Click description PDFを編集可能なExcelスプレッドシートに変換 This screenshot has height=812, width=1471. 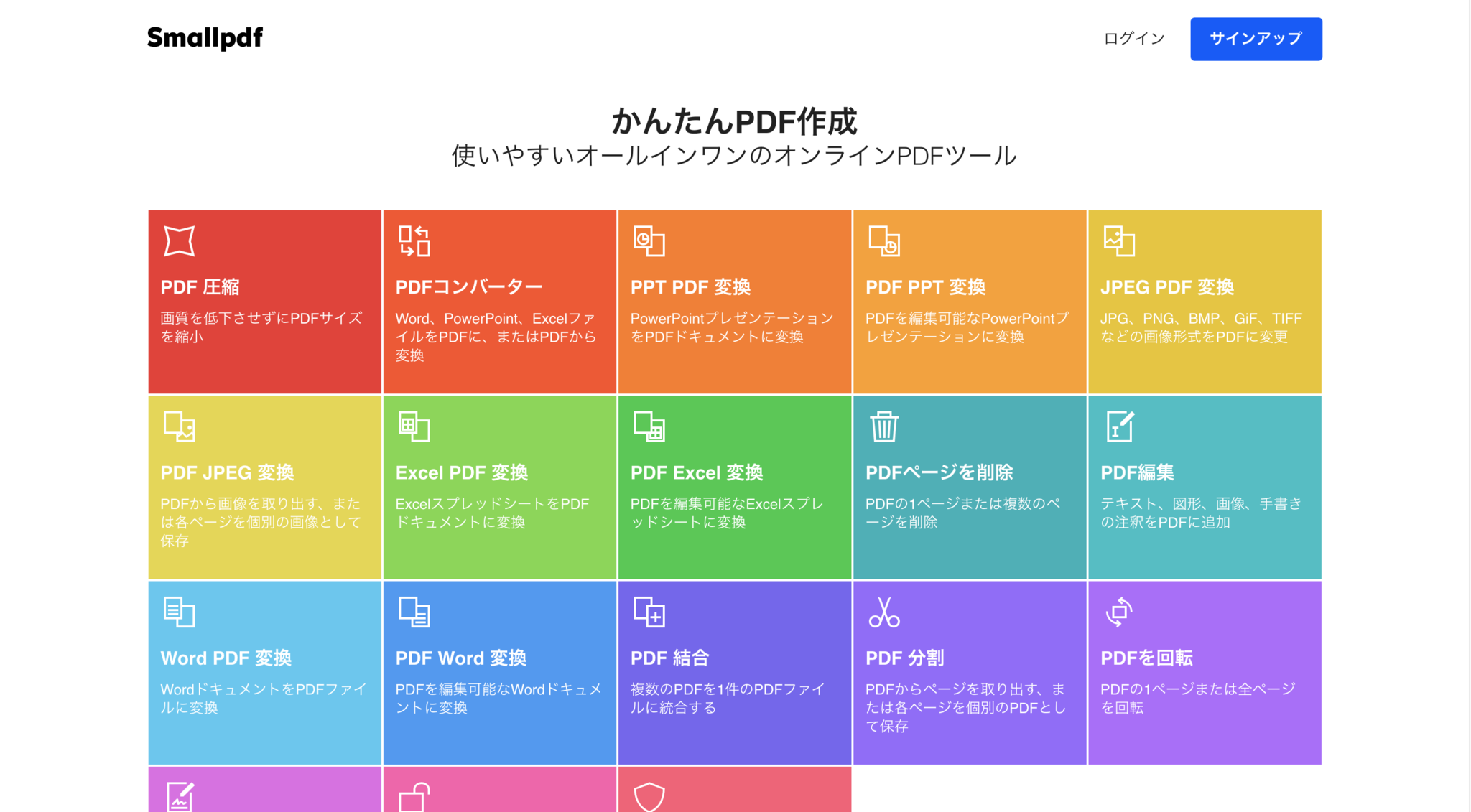click(727, 513)
